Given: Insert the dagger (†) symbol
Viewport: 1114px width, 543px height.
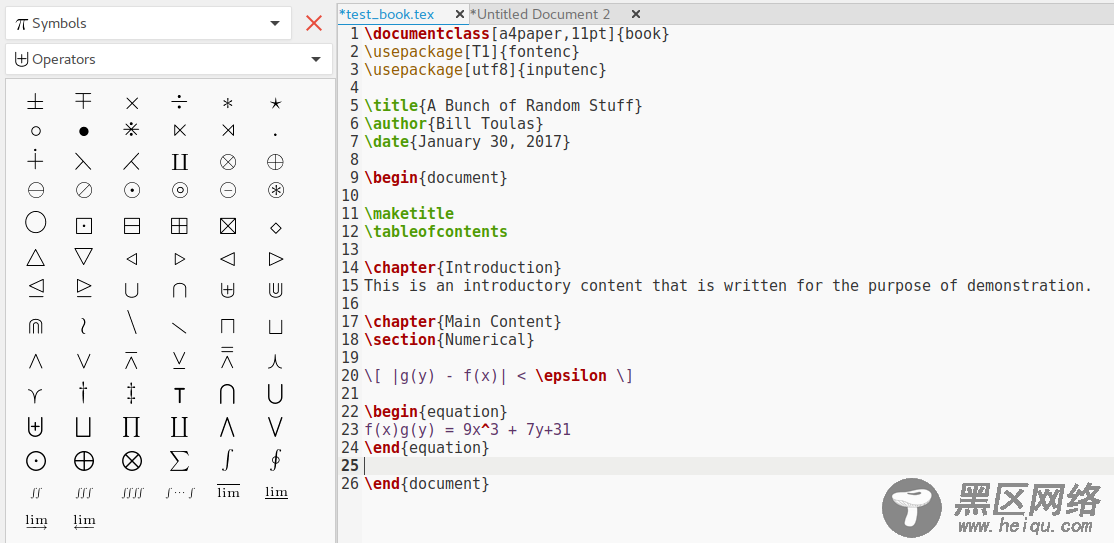Looking at the screenshot, I should [84, 392].
